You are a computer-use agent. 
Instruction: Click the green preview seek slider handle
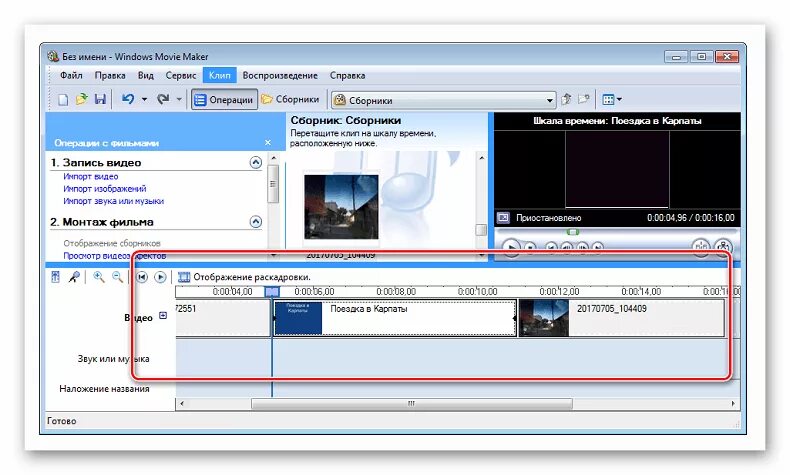click(x=573, y=232)
